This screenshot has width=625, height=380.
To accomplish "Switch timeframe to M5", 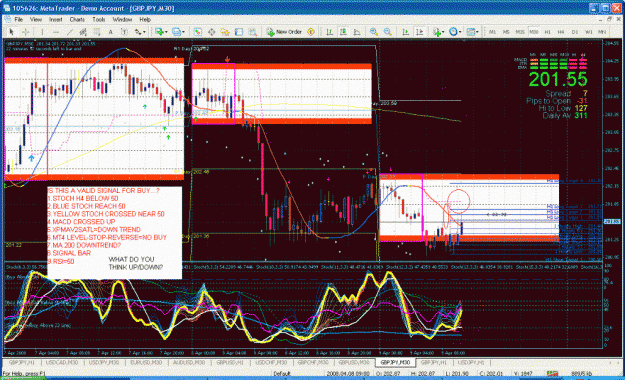I will click(x=506, y=32).
